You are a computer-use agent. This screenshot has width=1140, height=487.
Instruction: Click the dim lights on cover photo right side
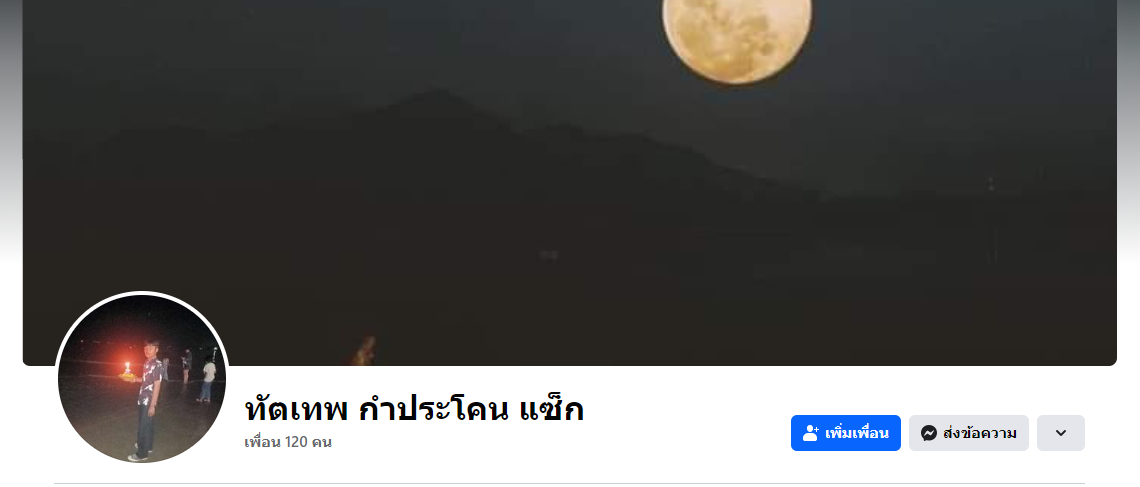(x=990, y=183)
